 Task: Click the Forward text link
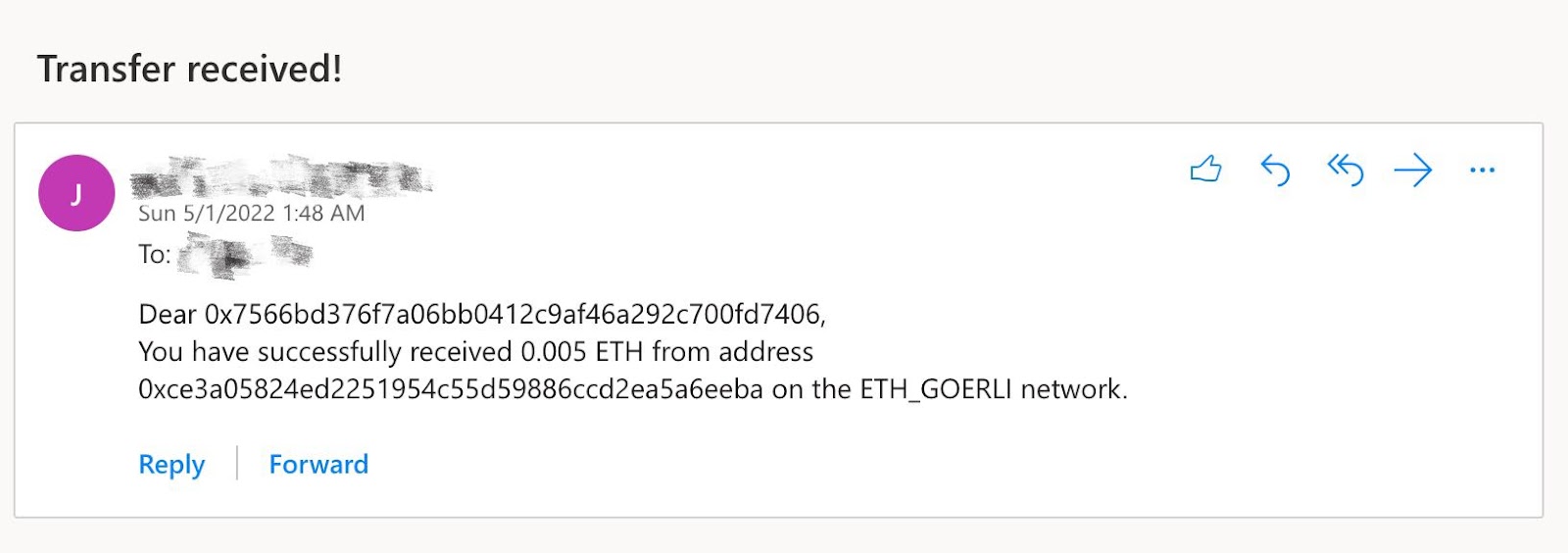point(318,464)
